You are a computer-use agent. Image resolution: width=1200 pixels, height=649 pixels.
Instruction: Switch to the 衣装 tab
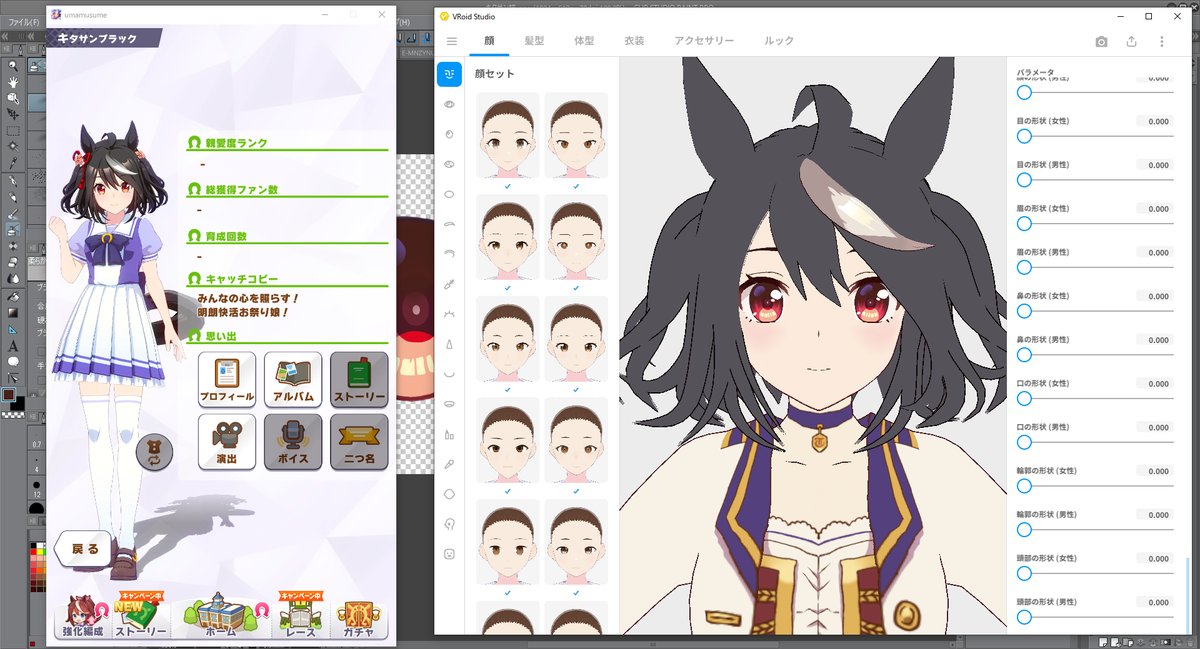pyautogui.click(x=634, y=41)
